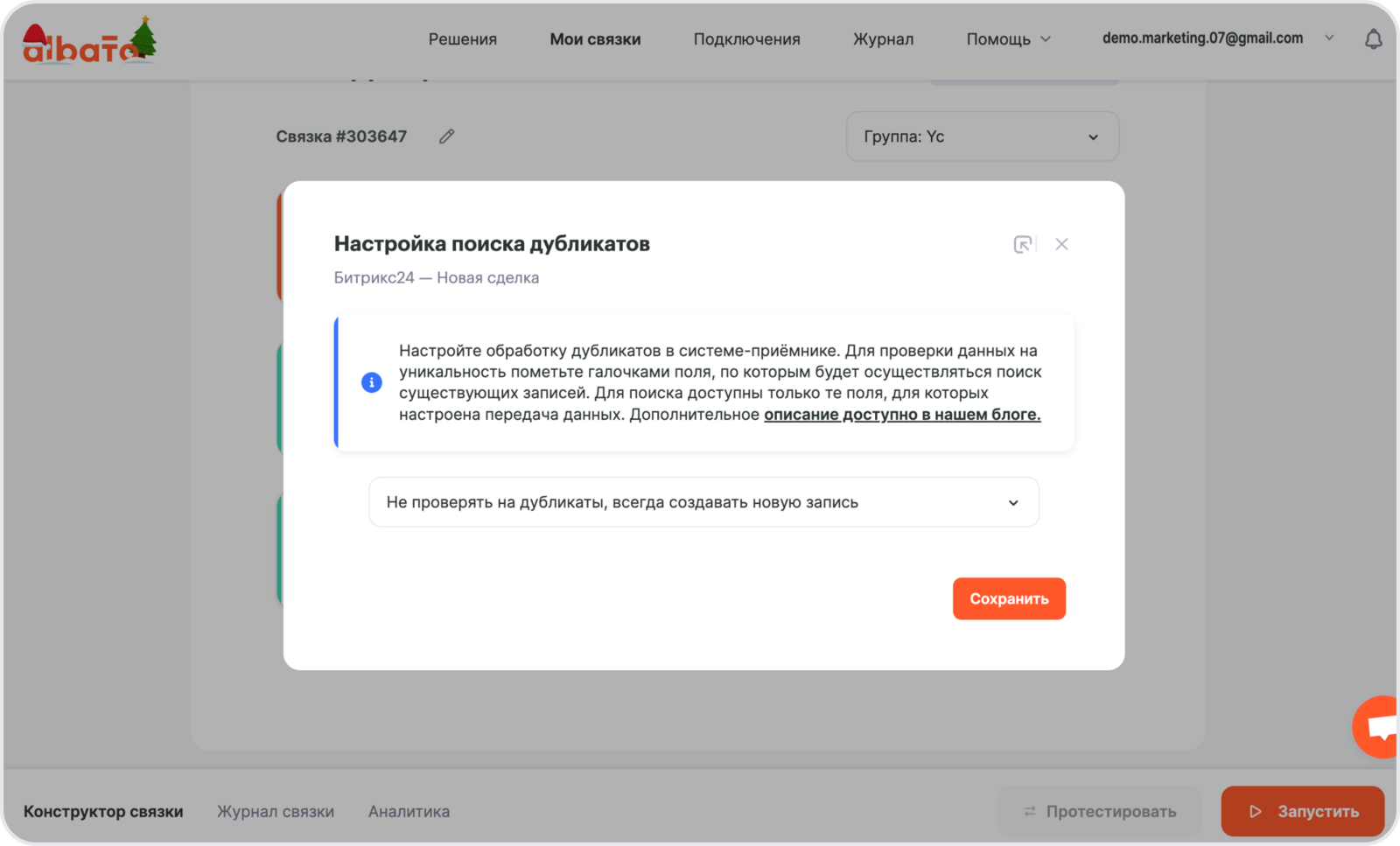Open the orange chat support widget
This screenshot has width=1400, height=846.
pyautogui.click(x=1380, y=726)
